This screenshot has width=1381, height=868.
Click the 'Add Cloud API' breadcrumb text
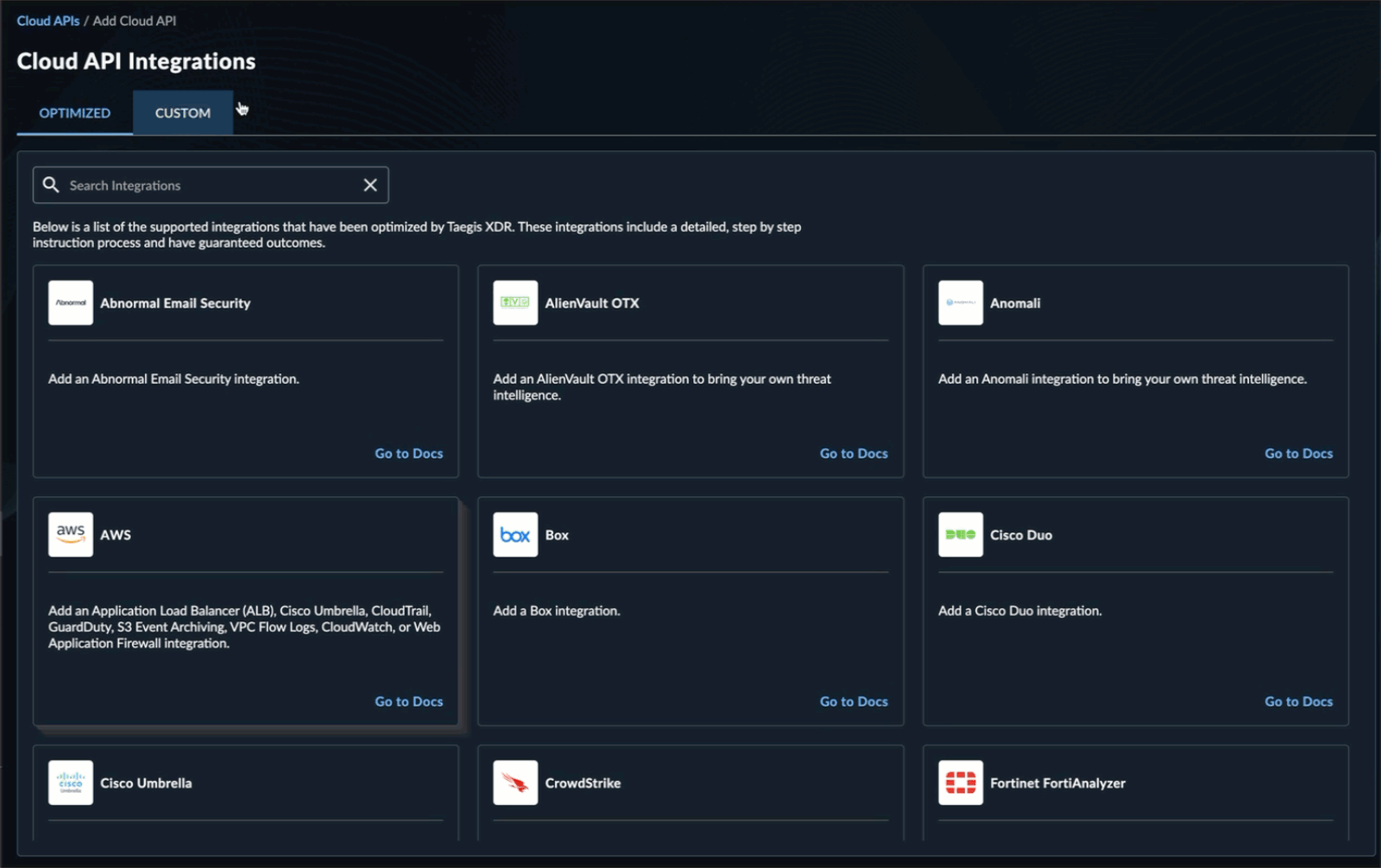point(135,21)
